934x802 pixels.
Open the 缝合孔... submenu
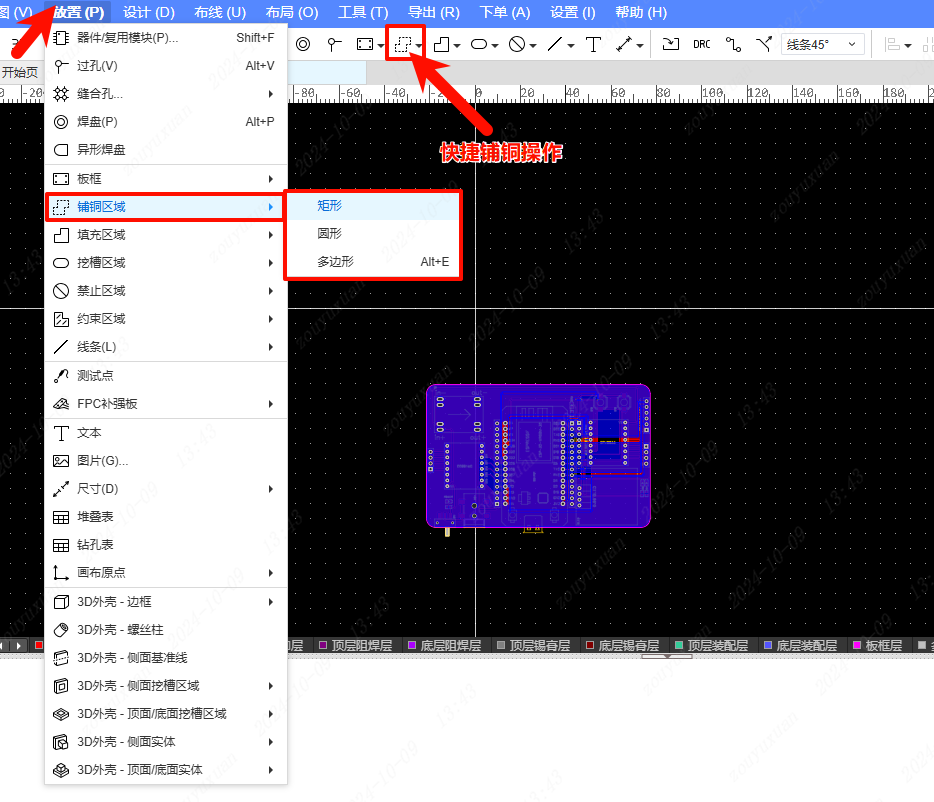pyautogui.click(x=166, y=94)
